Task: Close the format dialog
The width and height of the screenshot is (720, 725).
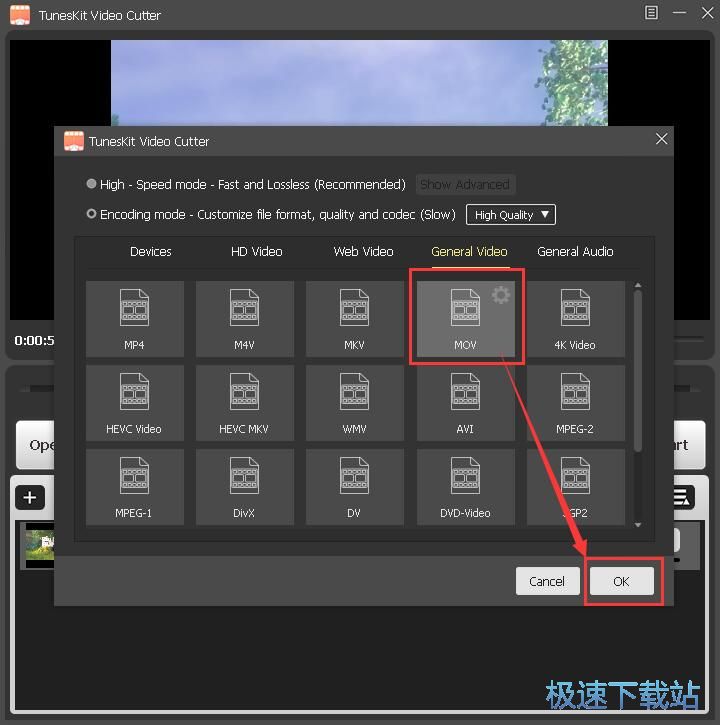Action: [x=661, y=139]
